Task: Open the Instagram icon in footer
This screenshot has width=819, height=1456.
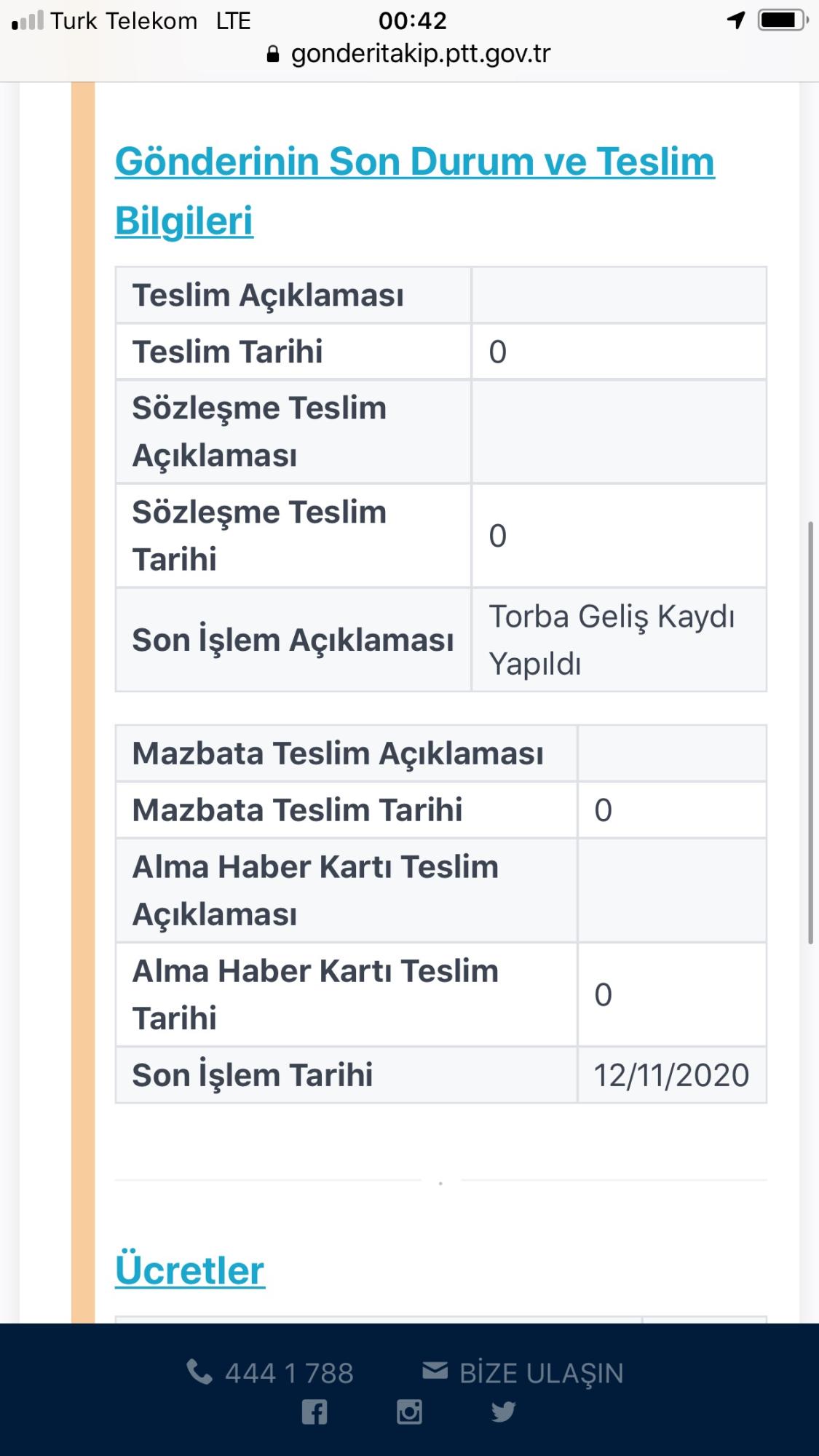Action: (x=409, y=1412)
